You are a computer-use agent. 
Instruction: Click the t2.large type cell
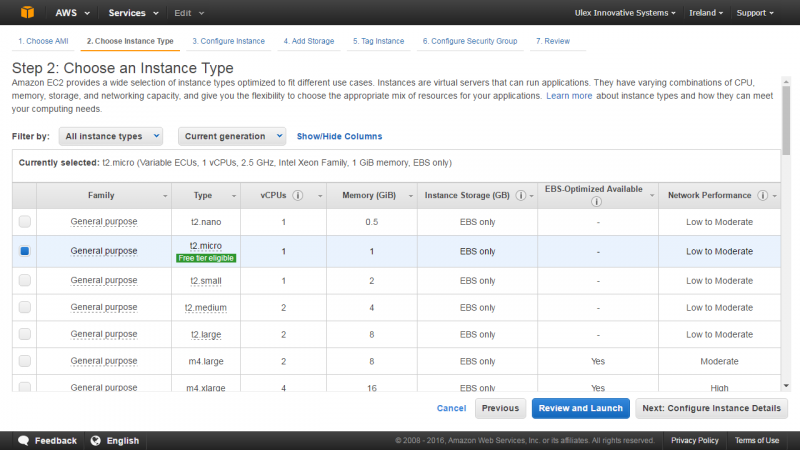[x=206, y=335]
